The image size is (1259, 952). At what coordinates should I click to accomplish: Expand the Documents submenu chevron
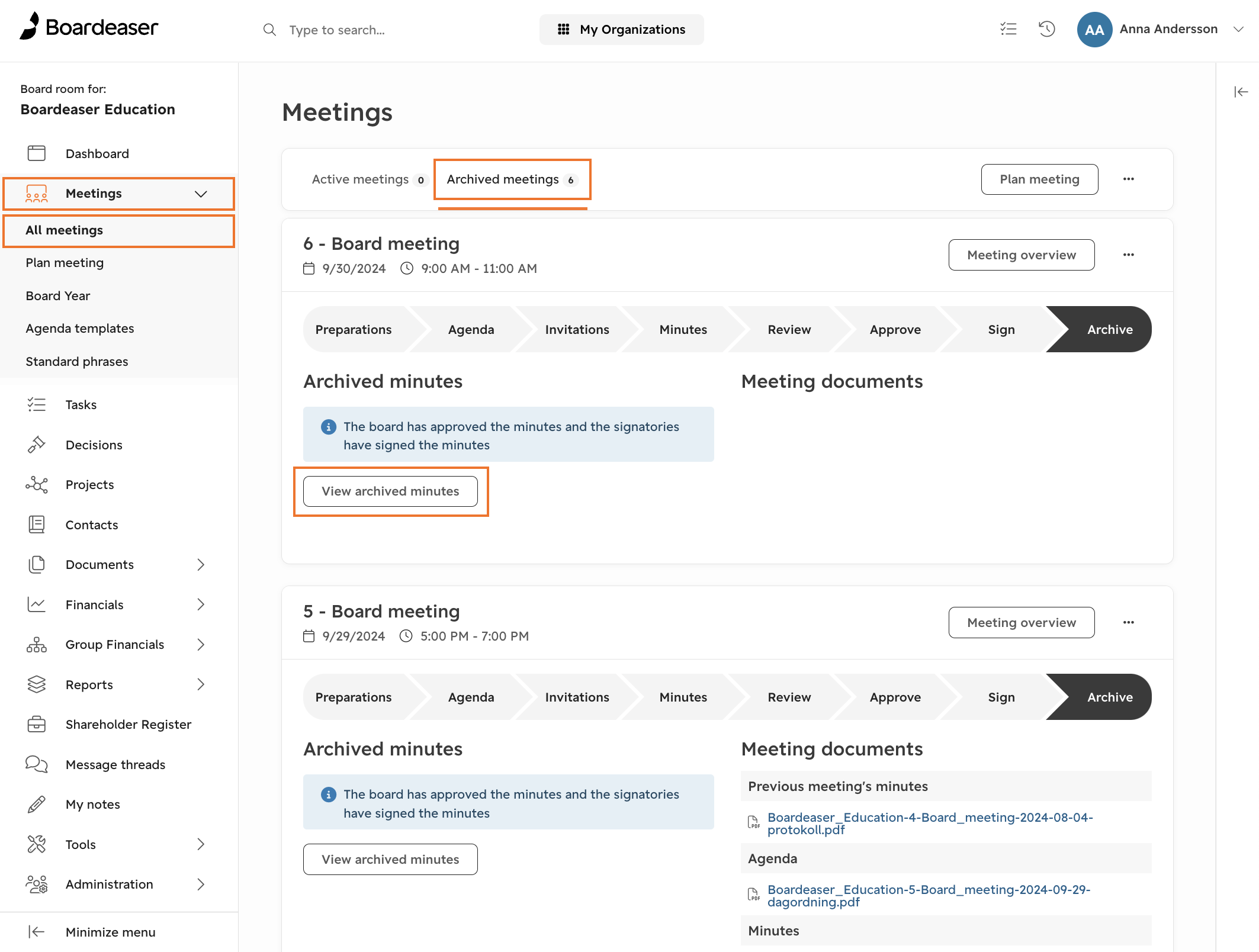click(x=201, y=565)
